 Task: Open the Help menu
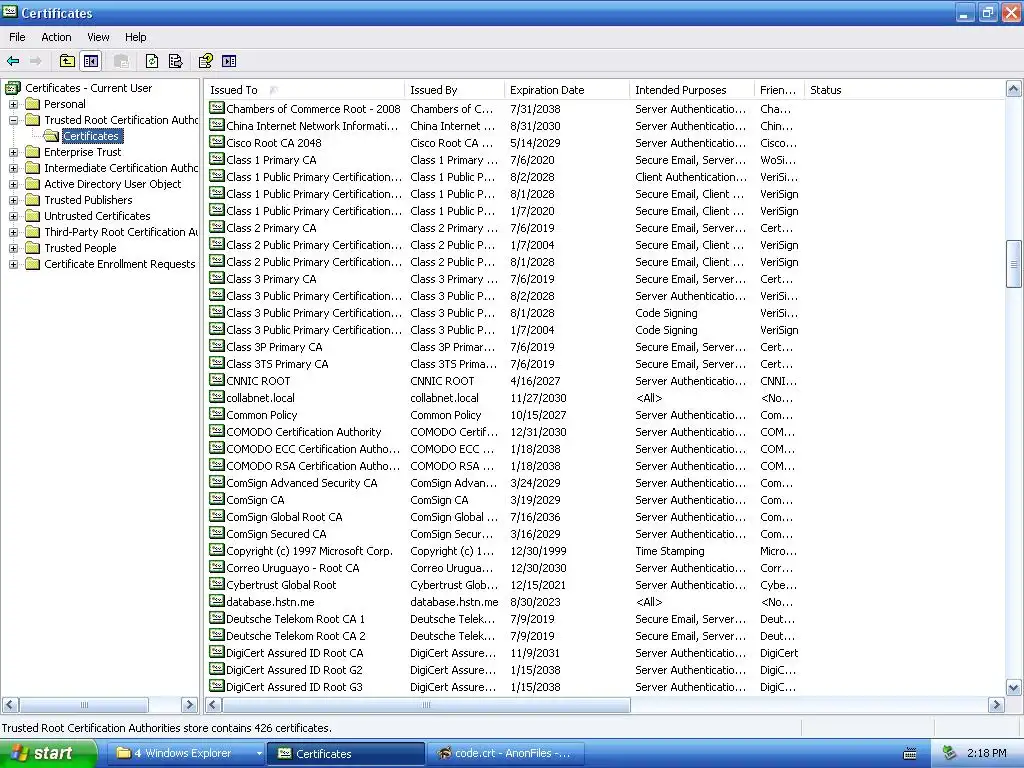click(x=135, y=37)
